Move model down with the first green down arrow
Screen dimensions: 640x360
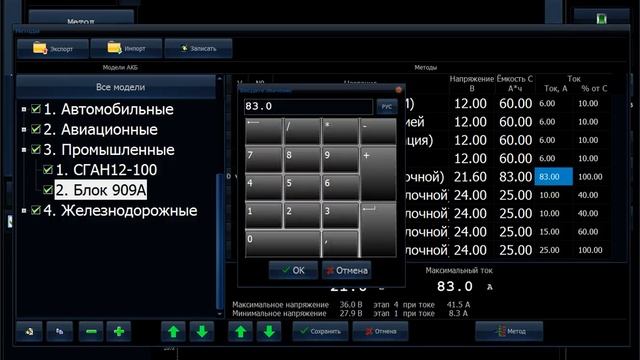coord(202,331)
